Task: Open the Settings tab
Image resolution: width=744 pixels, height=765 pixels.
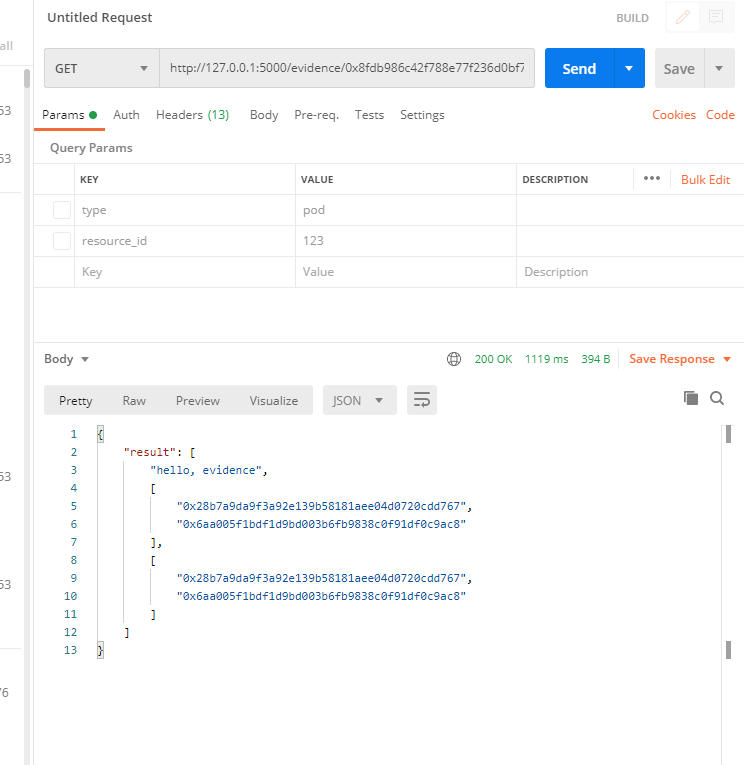Action: coord(422,115)
